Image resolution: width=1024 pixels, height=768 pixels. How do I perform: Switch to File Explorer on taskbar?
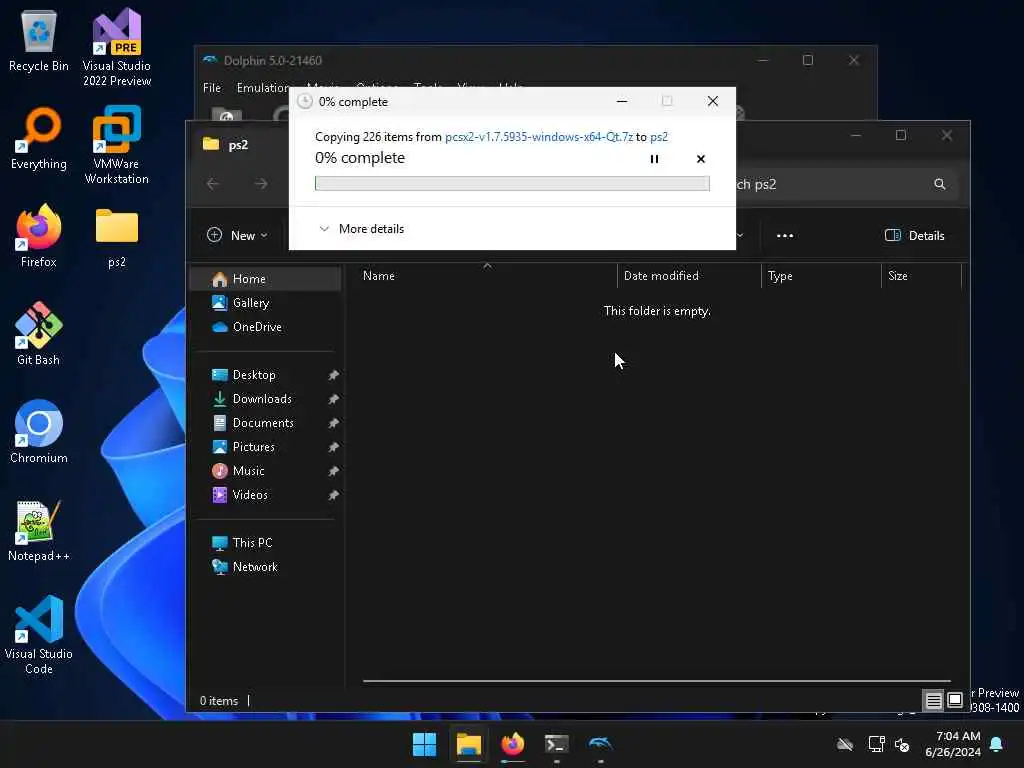click(x=469, y=744)
